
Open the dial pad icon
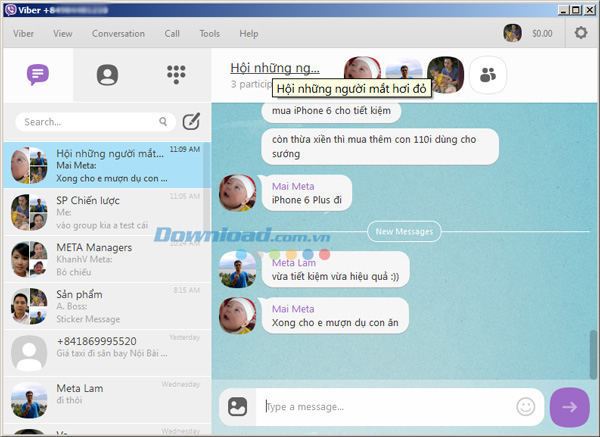coord(176,74)
